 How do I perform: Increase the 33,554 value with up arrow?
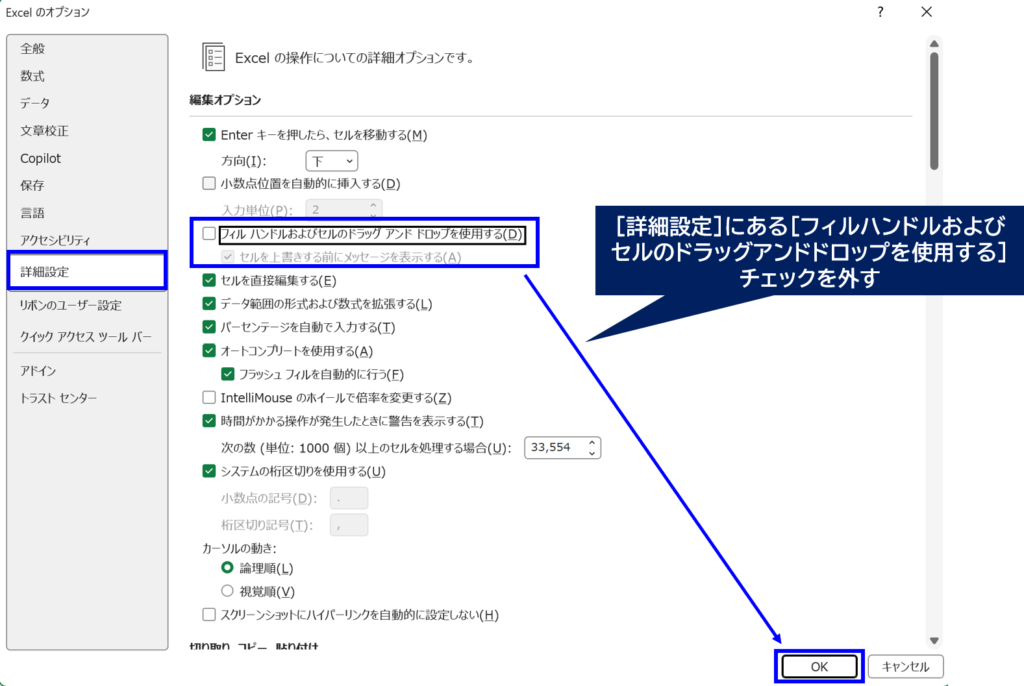[592, 442]
